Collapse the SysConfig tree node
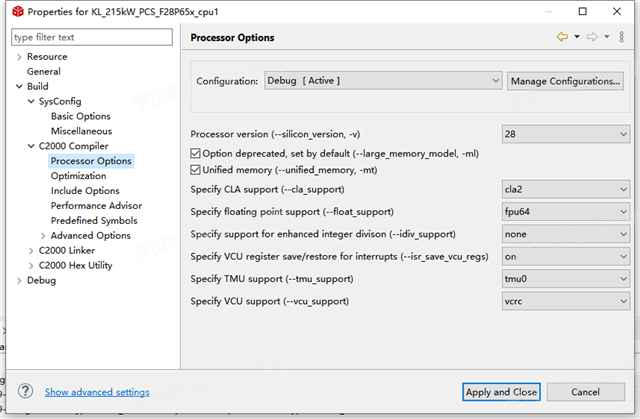This screenshot has width=640, height=419. point(31,101)
